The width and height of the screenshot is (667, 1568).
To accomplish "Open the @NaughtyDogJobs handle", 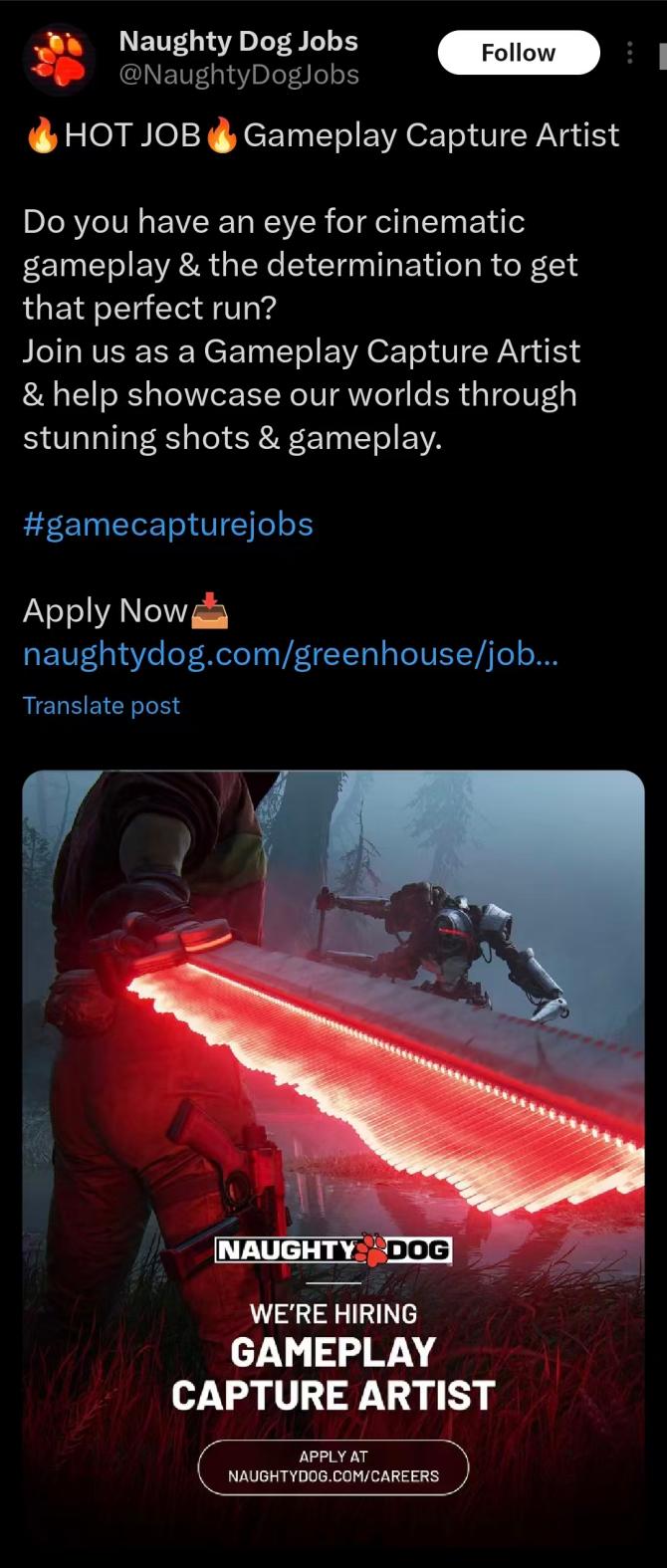I will (239, 75).
